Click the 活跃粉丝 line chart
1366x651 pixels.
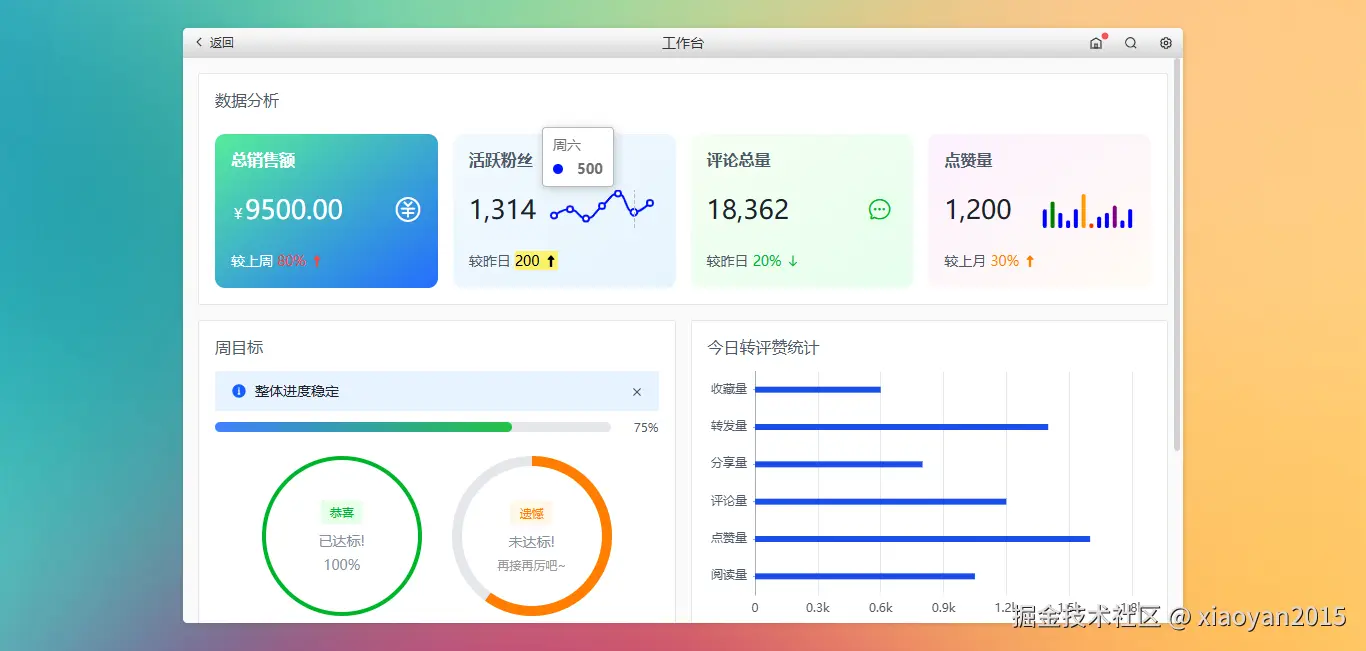pos(602,206)
